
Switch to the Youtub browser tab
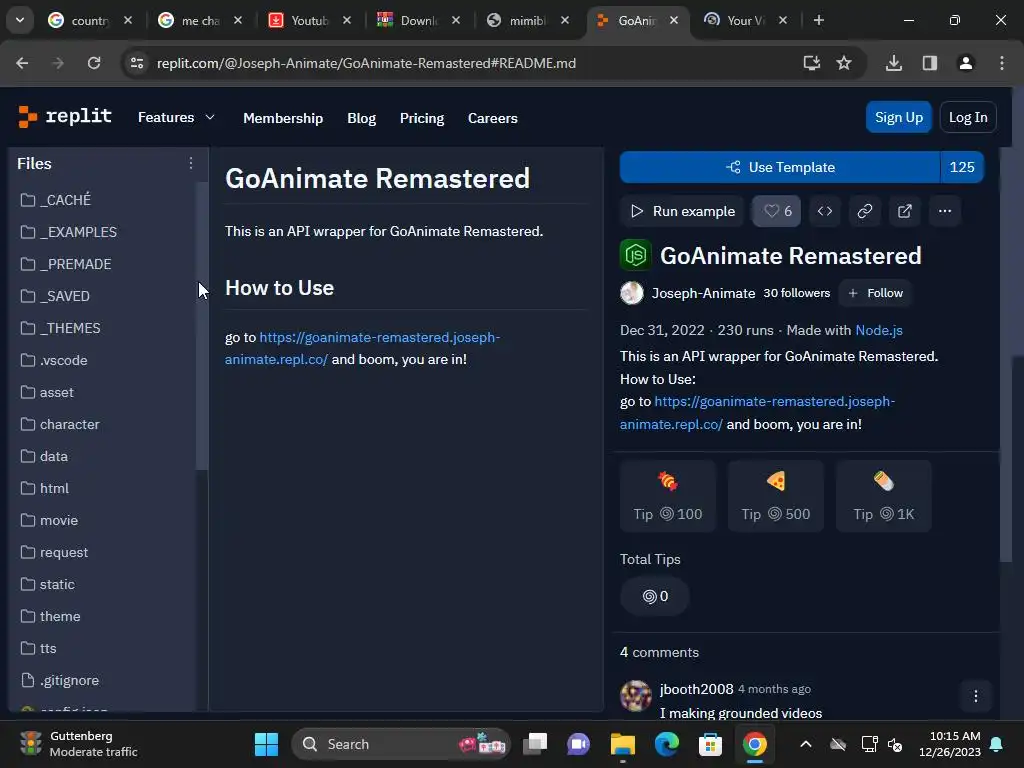(310, 20)
